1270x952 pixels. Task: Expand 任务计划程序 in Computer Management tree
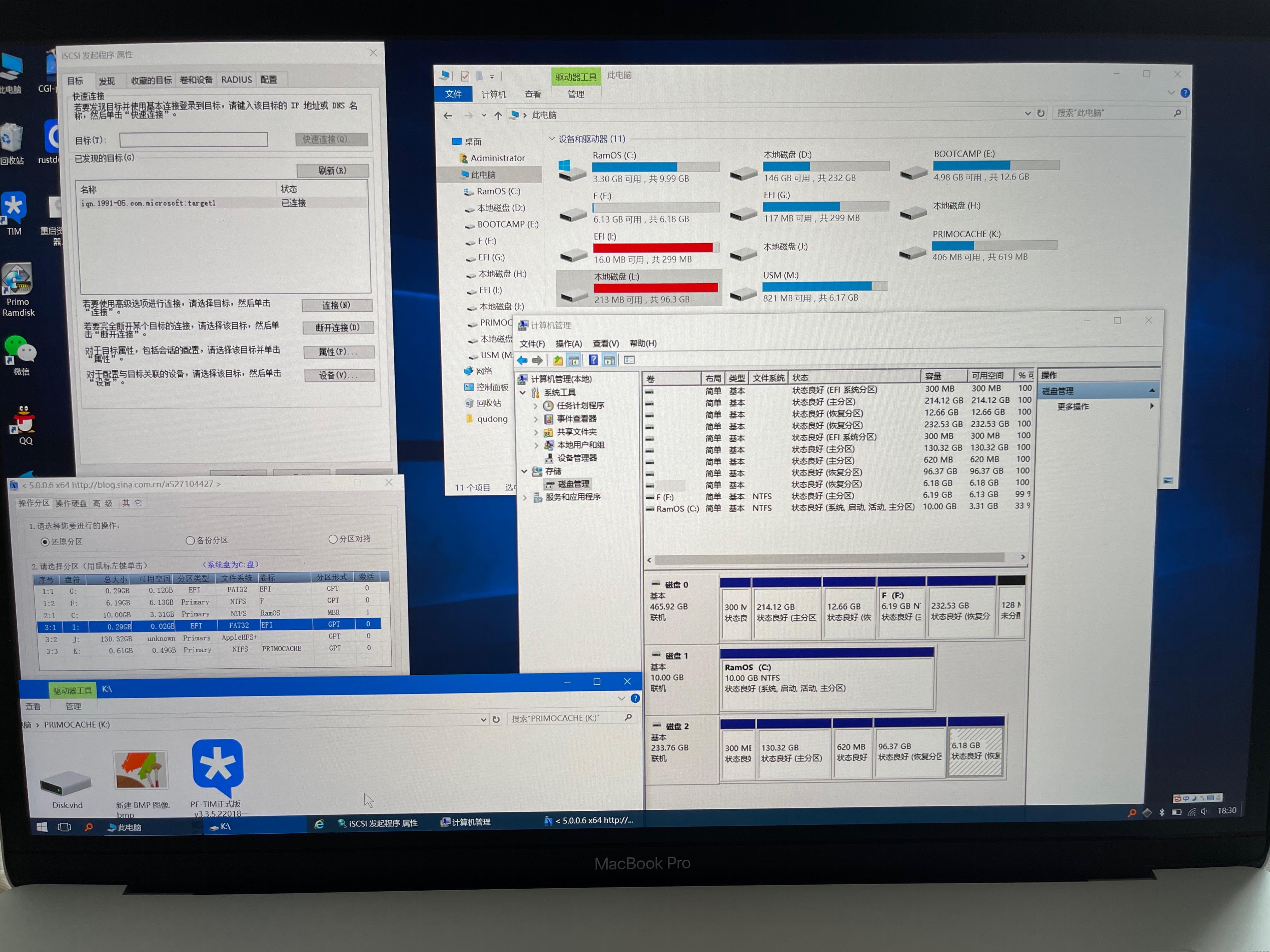click(536, 406)
